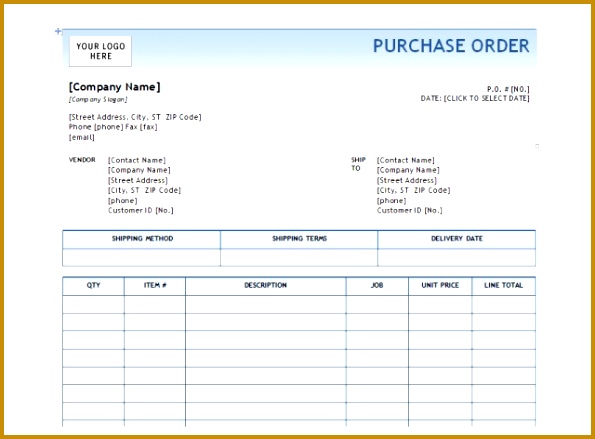Click the LINE TOTAL column header
595x439 pixels.
tap(504, 286)
